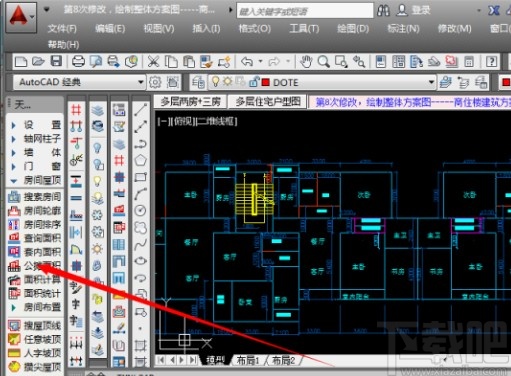
Task: Select the Polygon draw tool
Action: point(141,160)
